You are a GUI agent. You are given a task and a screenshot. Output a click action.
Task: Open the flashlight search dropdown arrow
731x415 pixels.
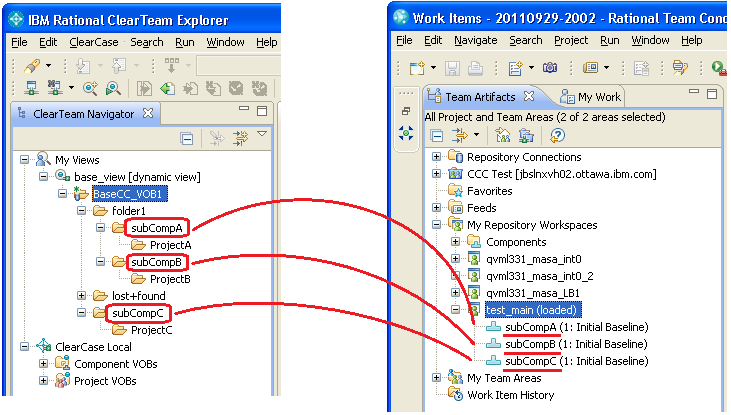(x=48, y=66)
